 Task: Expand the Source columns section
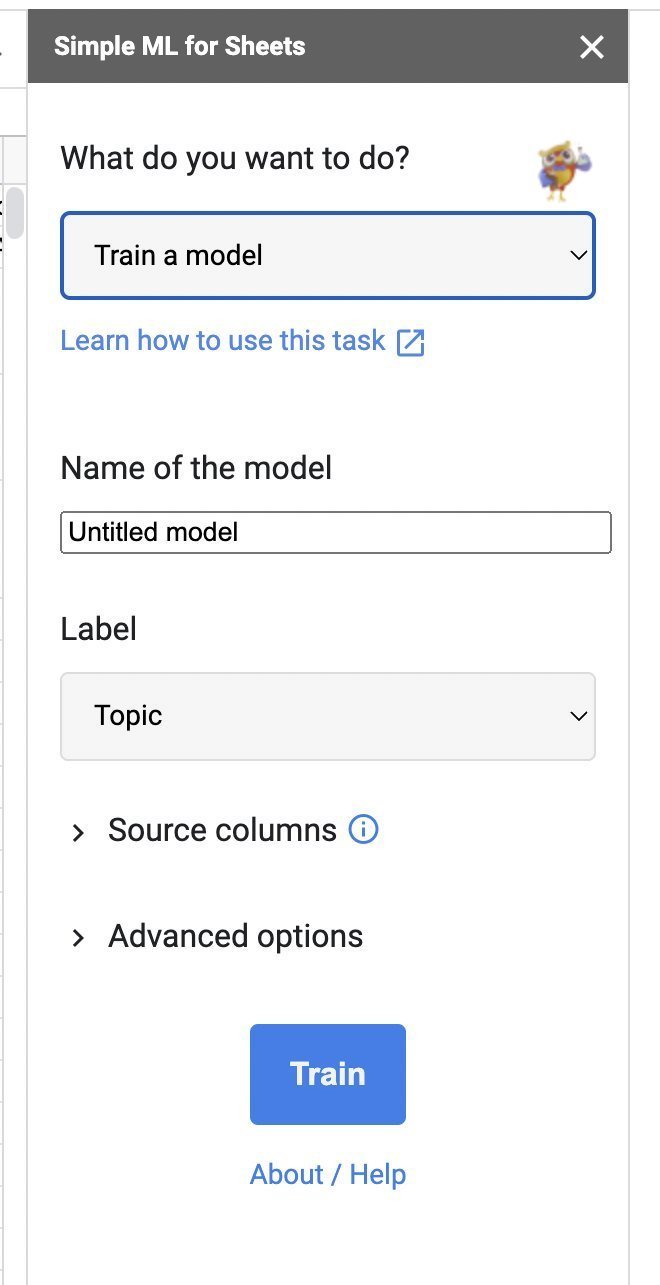78,832
